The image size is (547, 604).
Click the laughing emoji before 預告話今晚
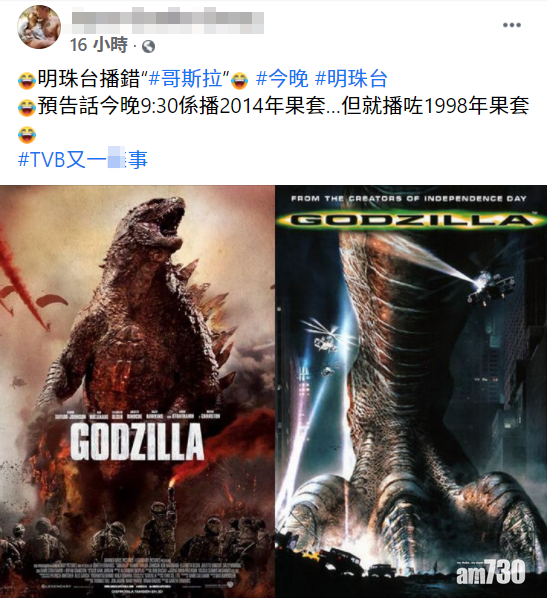coord(27,107)
